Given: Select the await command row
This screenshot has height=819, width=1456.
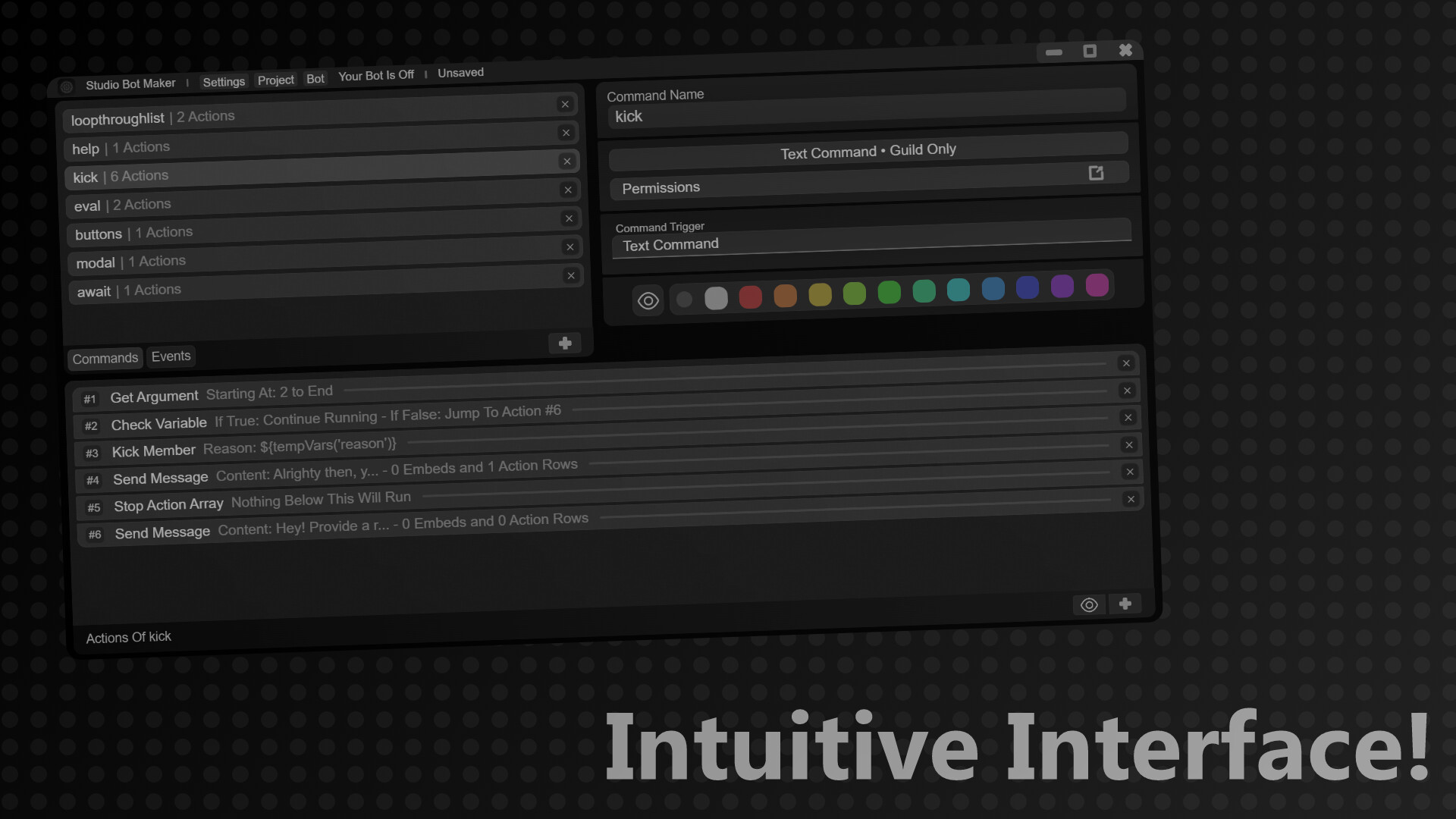Looking at the screenshot, I should tap(327, 284).
